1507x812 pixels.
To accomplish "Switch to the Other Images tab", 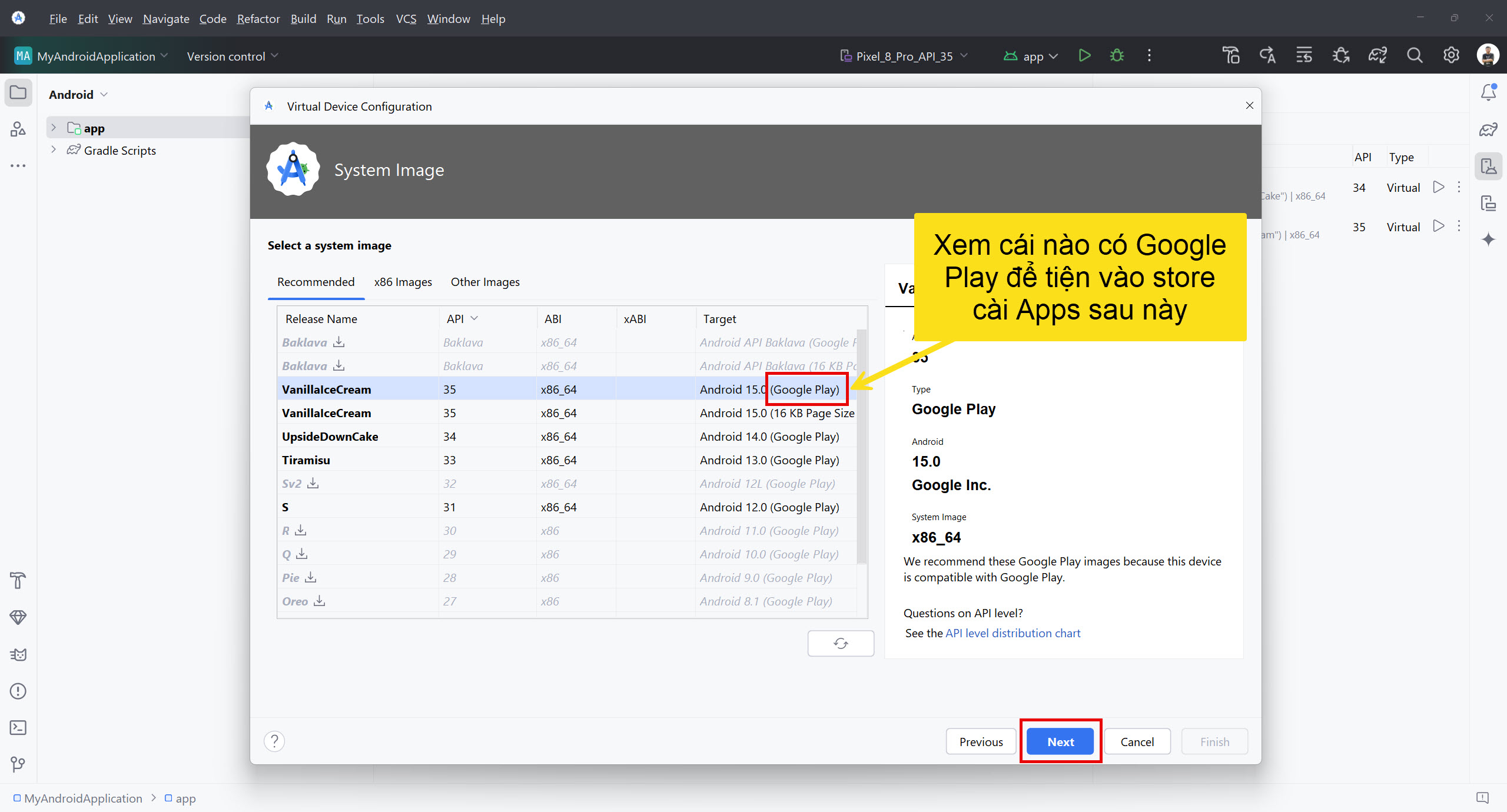I will [485, 282].
